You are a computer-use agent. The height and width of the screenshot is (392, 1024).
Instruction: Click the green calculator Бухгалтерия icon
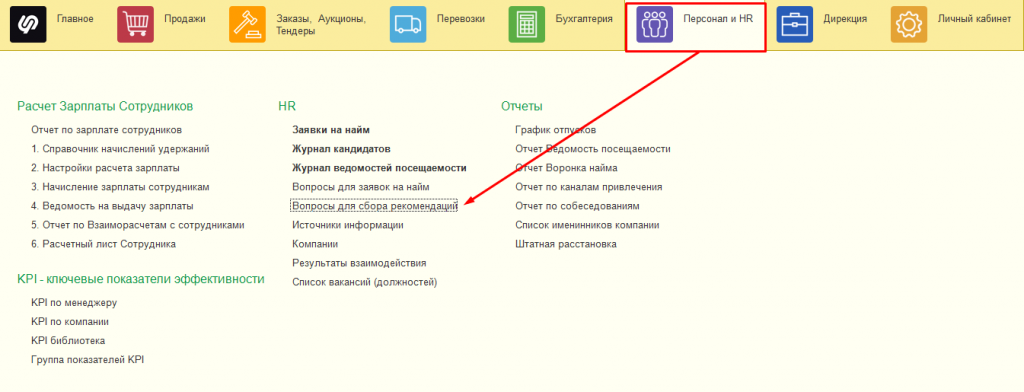526,24
